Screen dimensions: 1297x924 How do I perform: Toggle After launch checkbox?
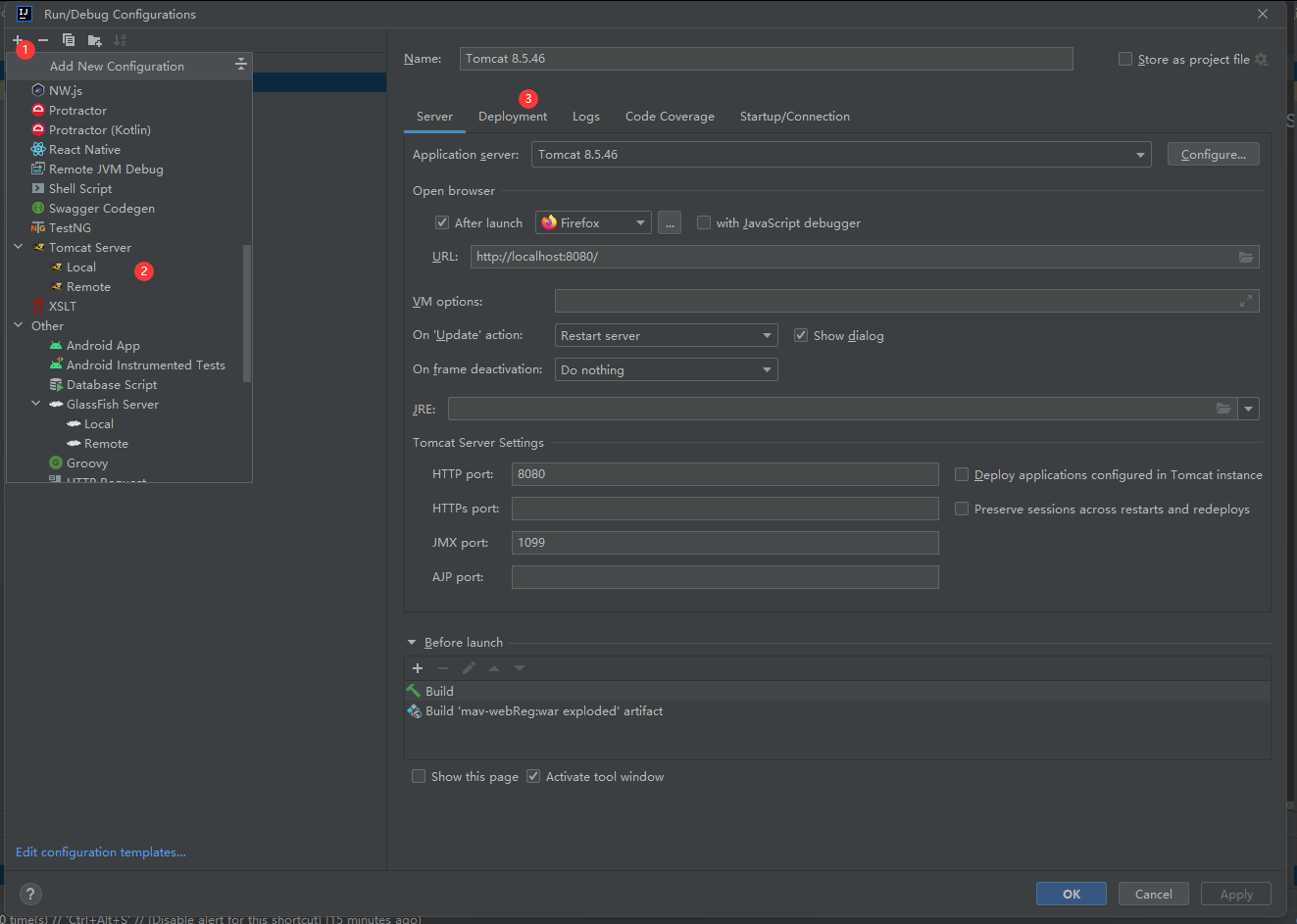click(x=442, y=222)
